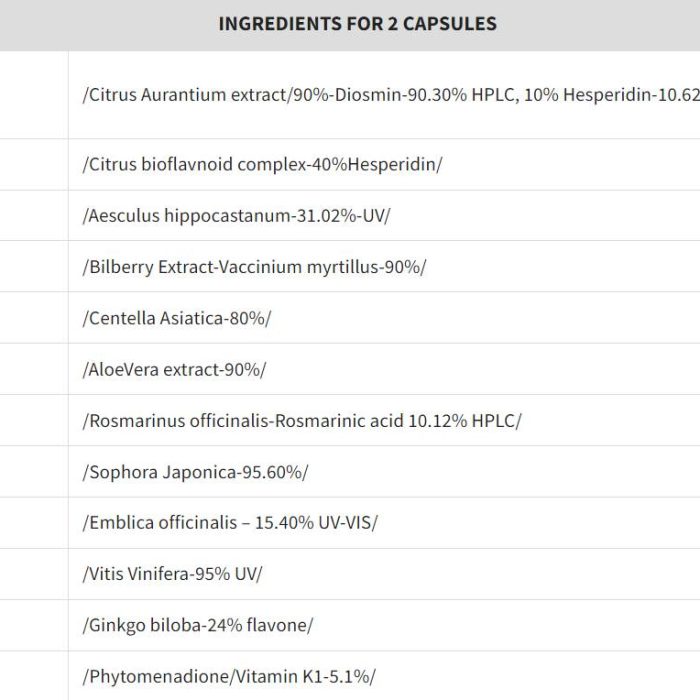Click the word CAPSULES in the header

(x=450, y=24)
